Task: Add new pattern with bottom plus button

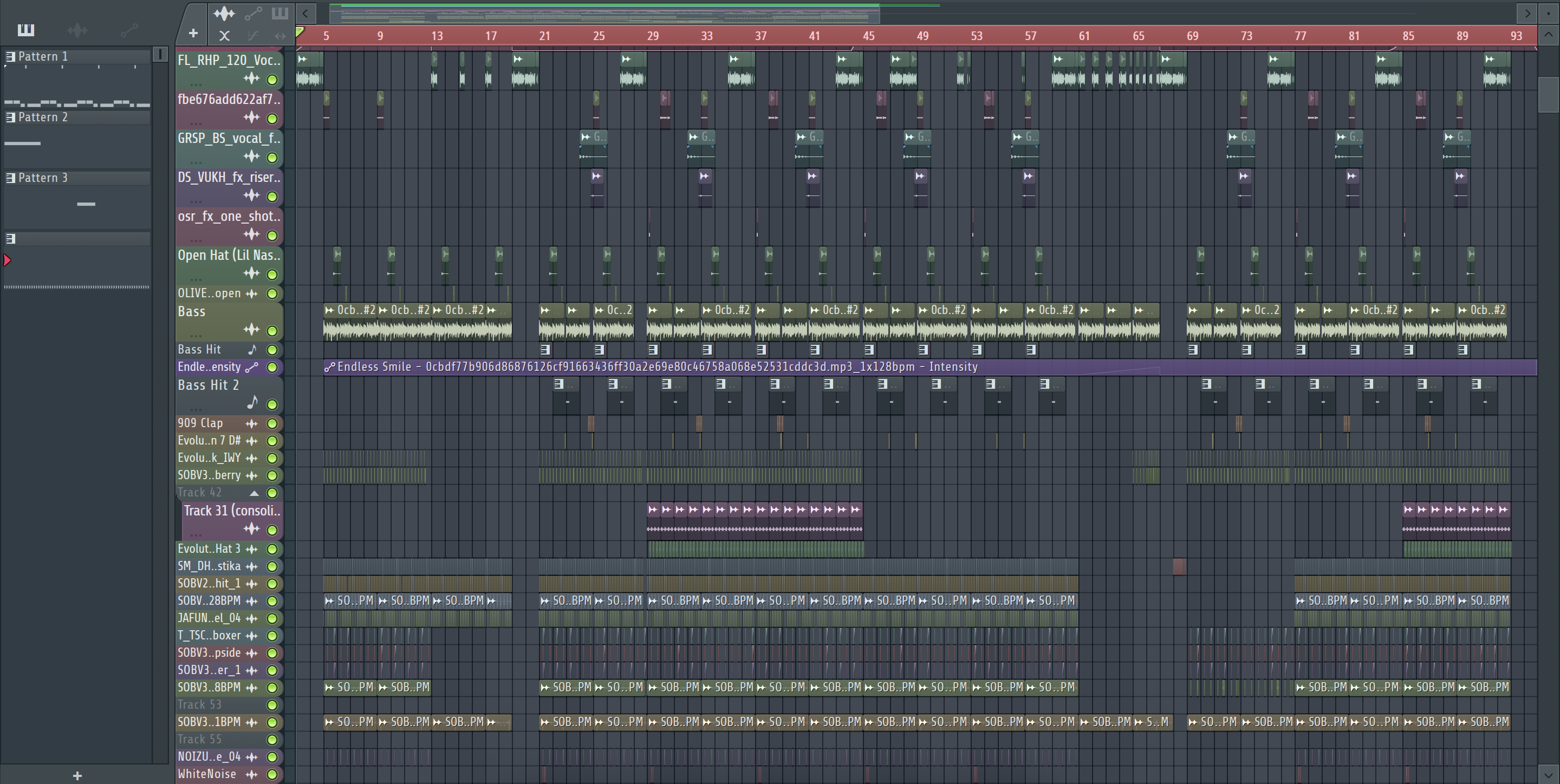Action: [77, 775]
